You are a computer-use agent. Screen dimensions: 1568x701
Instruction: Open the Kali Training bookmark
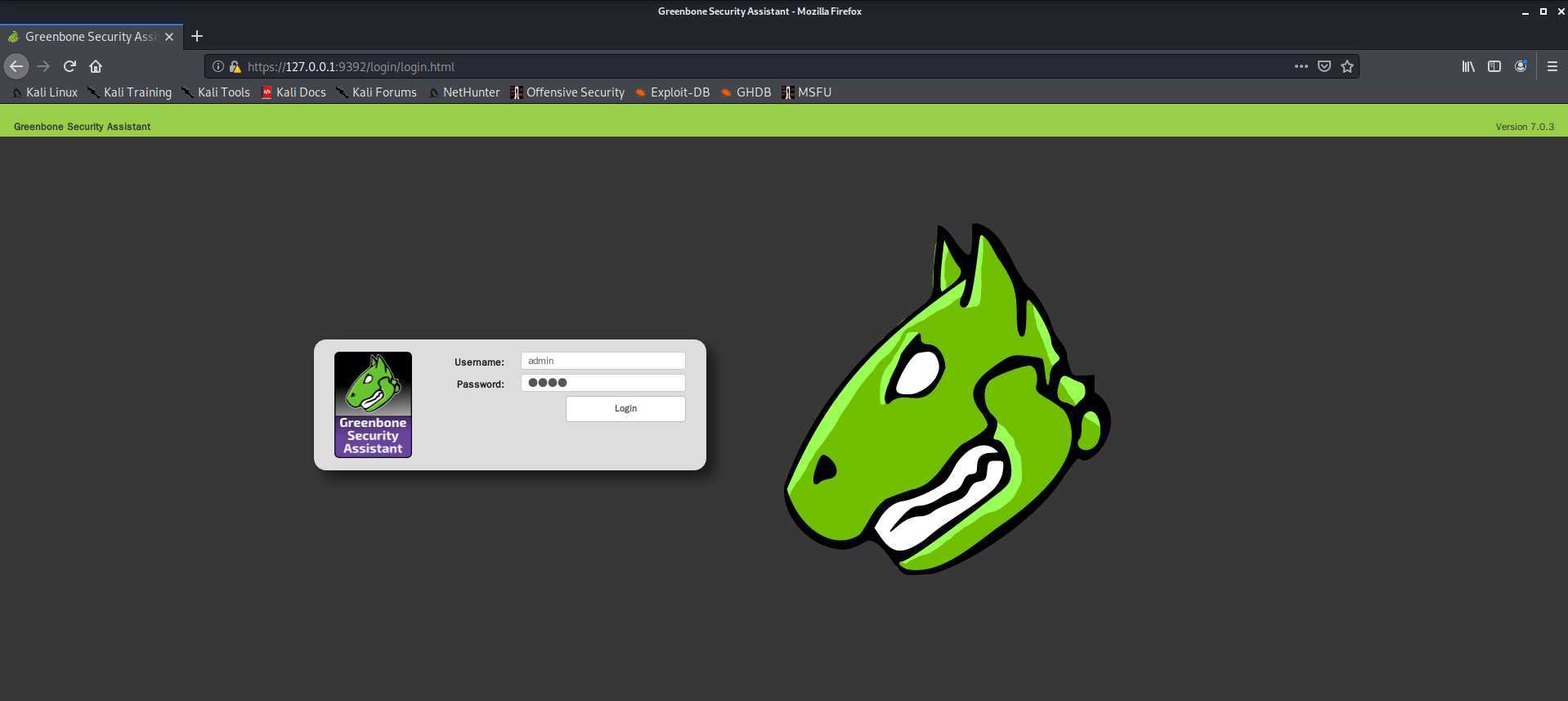click(x=130, y=92)
